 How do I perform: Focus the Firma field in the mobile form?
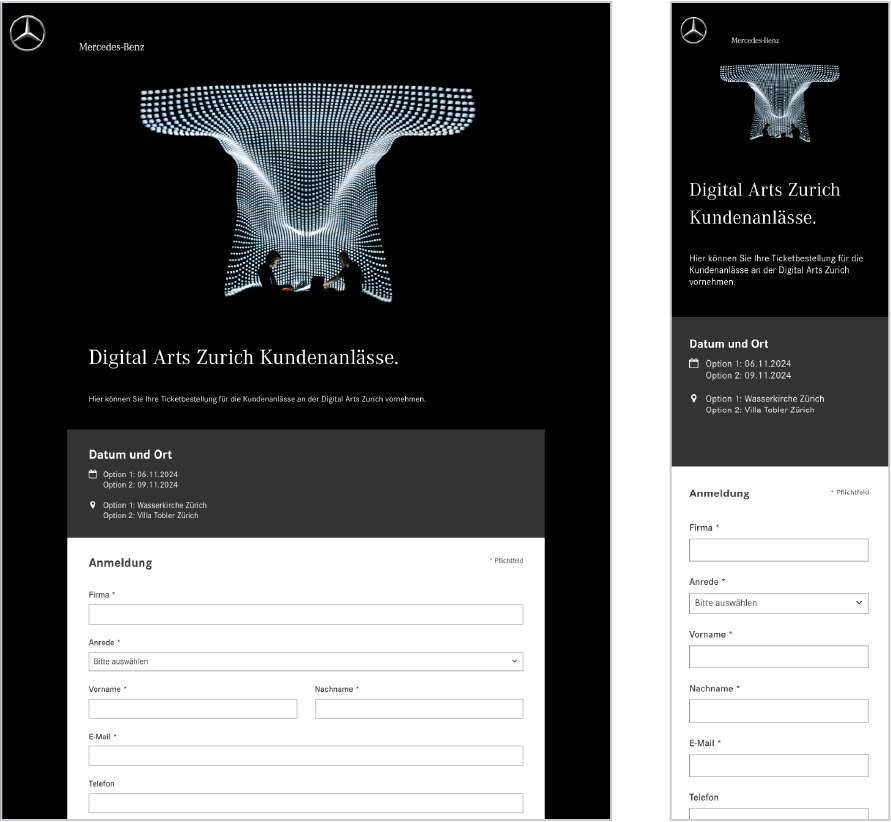[x=778, y=550]
